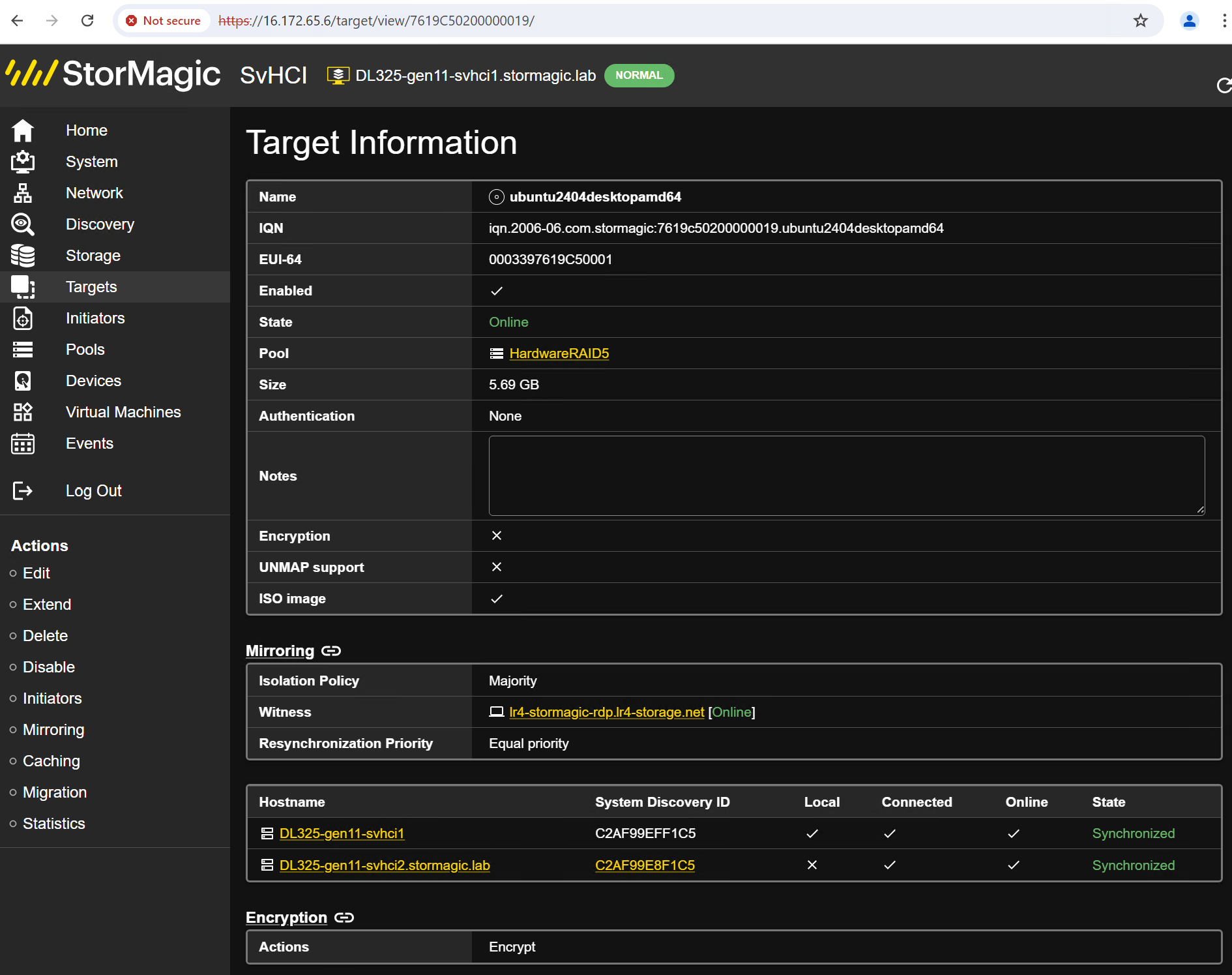The width and height of the screenshot is (1232, 975).
Task: Click the browser address bar URL
Action: [x=376, y=21]
